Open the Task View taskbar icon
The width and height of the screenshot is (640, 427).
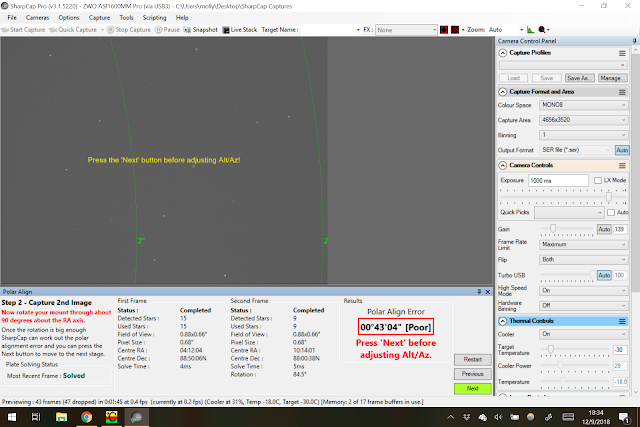point(36,417)
